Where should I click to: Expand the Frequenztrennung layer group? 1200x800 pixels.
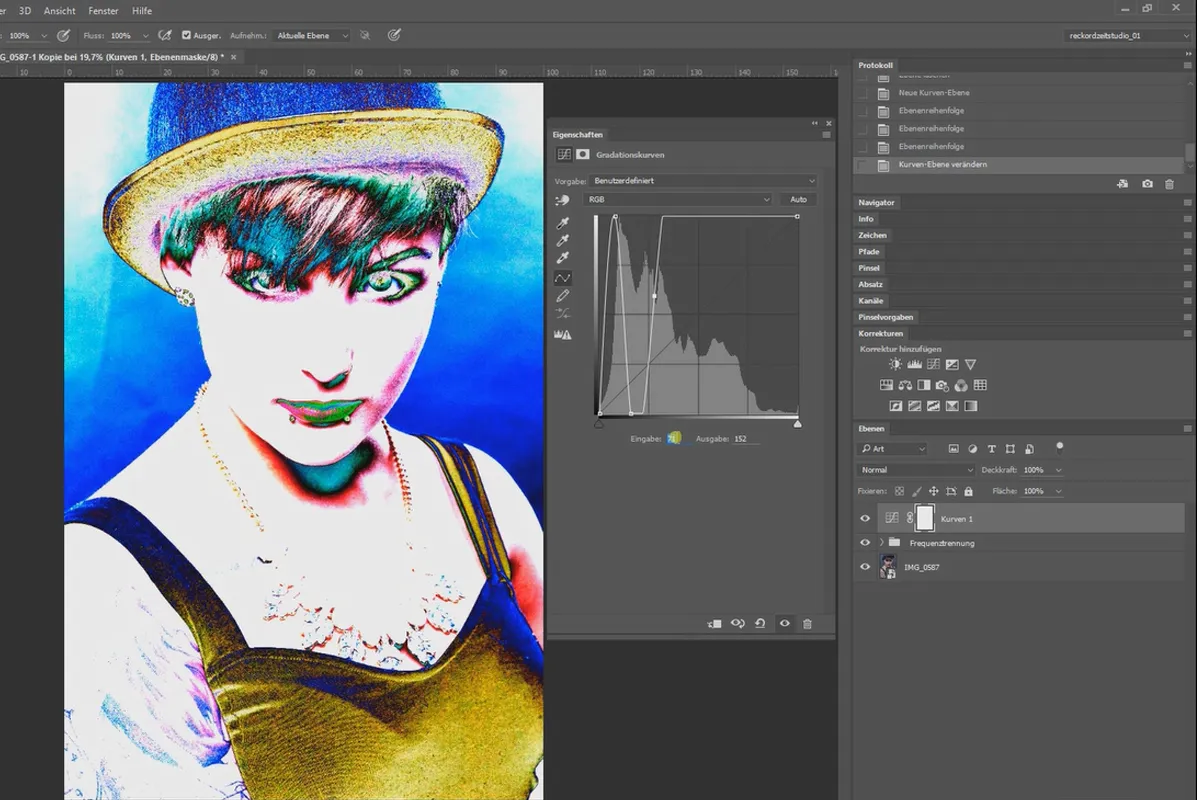(x=881, y=543)
